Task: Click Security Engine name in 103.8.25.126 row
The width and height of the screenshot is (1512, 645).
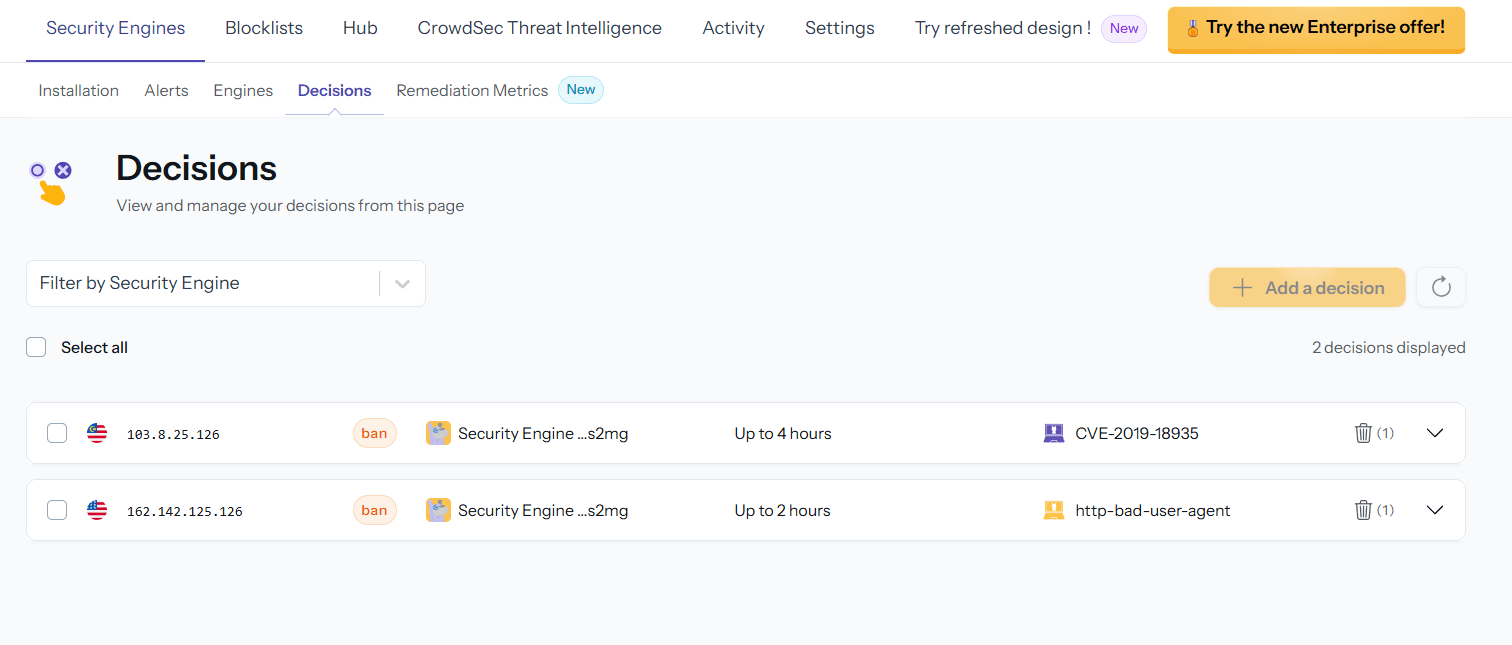Action: coord(543,433)
